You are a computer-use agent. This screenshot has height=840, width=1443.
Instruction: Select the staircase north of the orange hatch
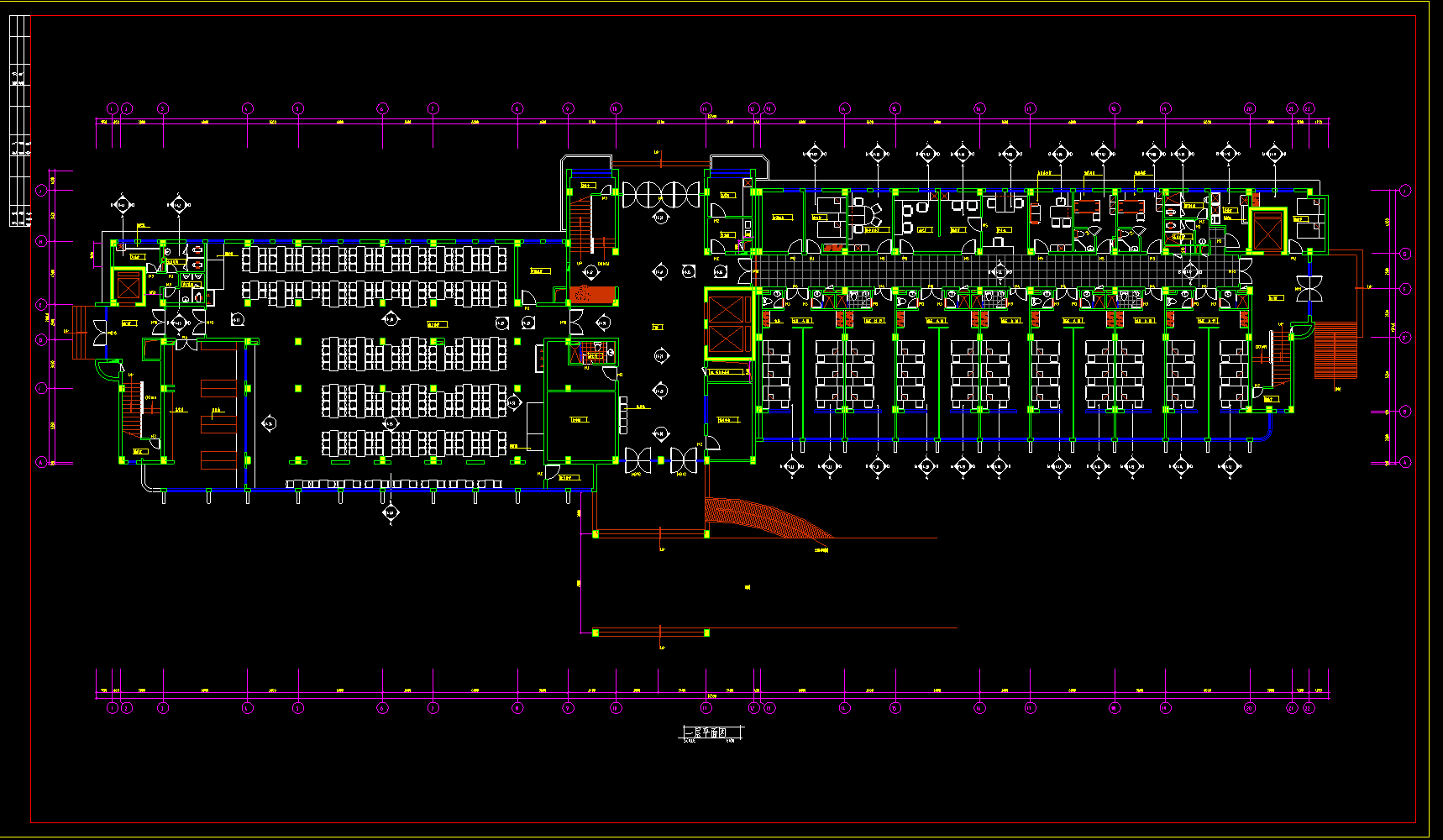[x=581, y=223]
